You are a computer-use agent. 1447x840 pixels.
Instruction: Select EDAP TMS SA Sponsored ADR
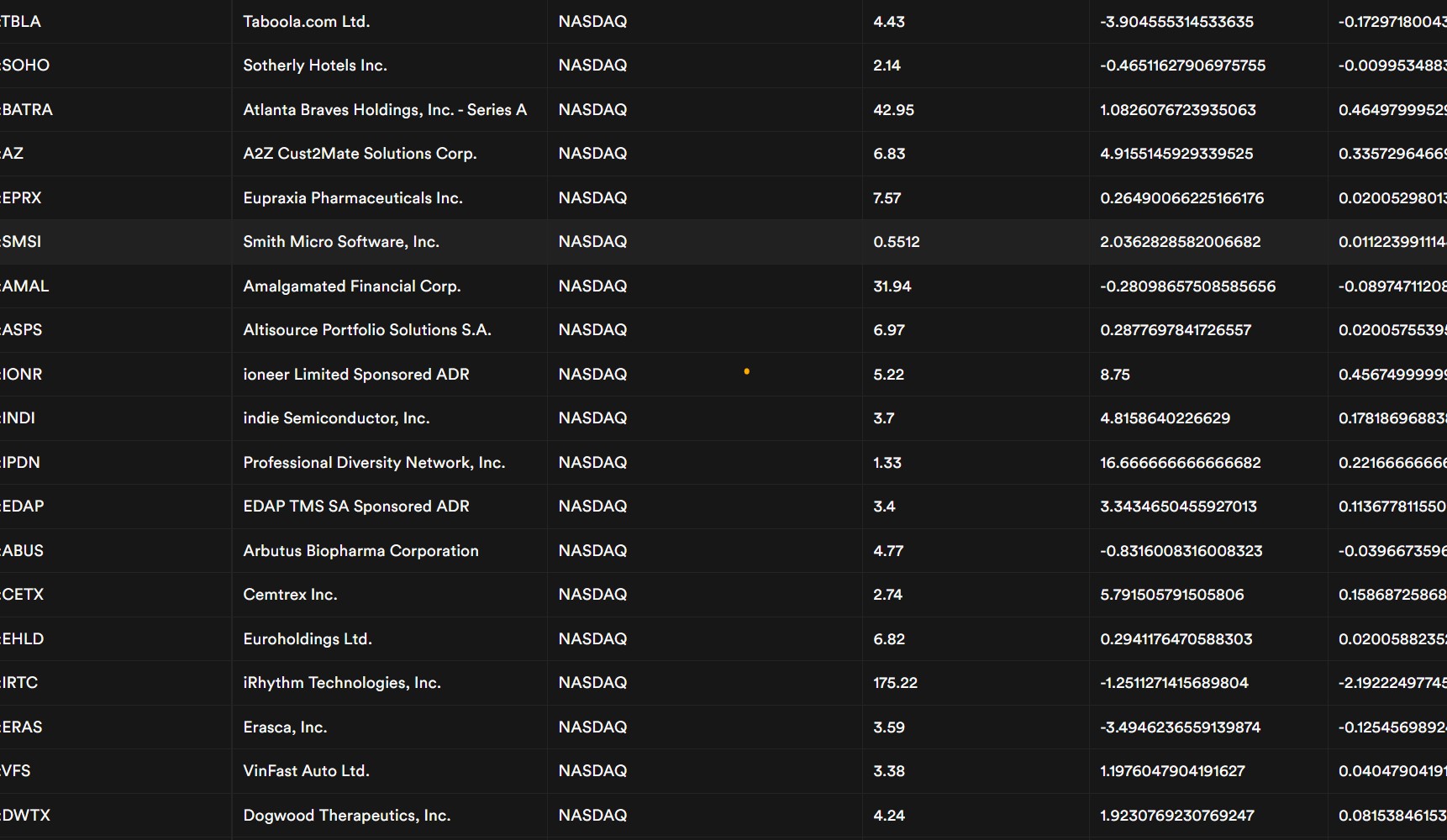(356, 507)
